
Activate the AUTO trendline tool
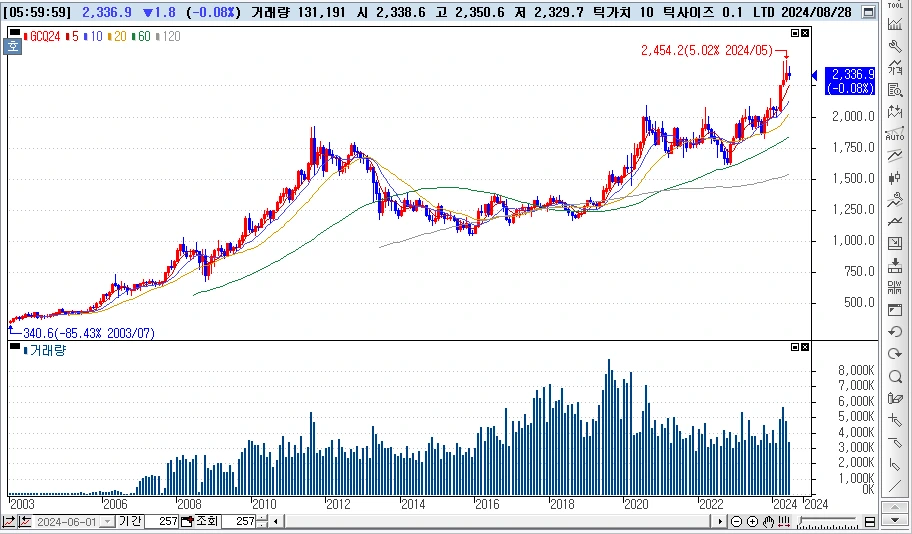(895, 134)
